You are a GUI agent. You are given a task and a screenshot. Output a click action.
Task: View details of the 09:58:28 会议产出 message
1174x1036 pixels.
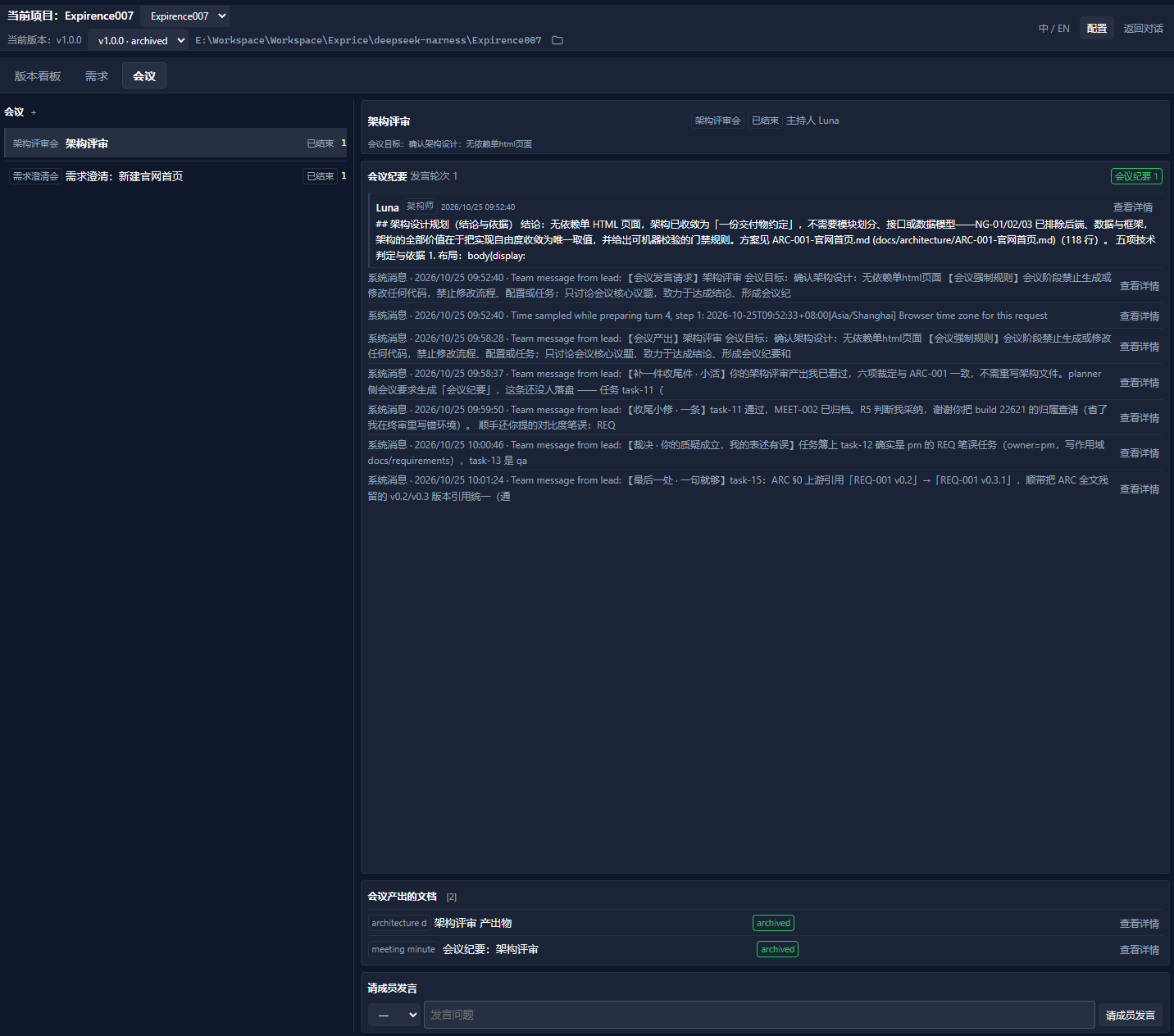[x=1140, y=347]
